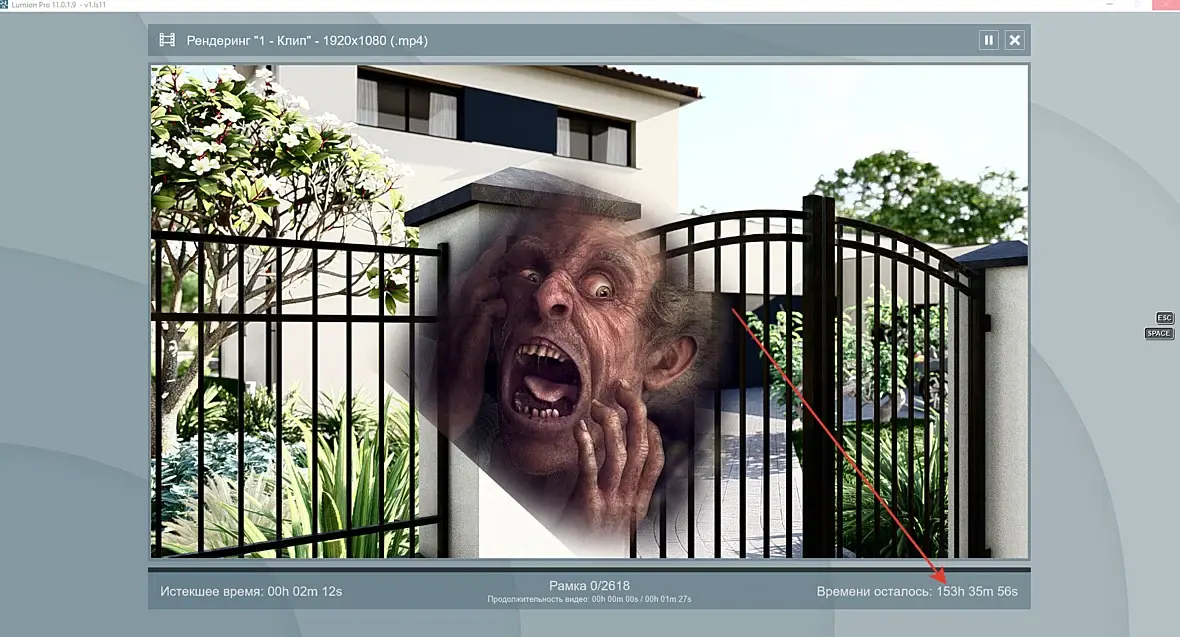Minimize the Lumion Pro window
Screen dimensions: 1180x637
(x=1109, y=5)
